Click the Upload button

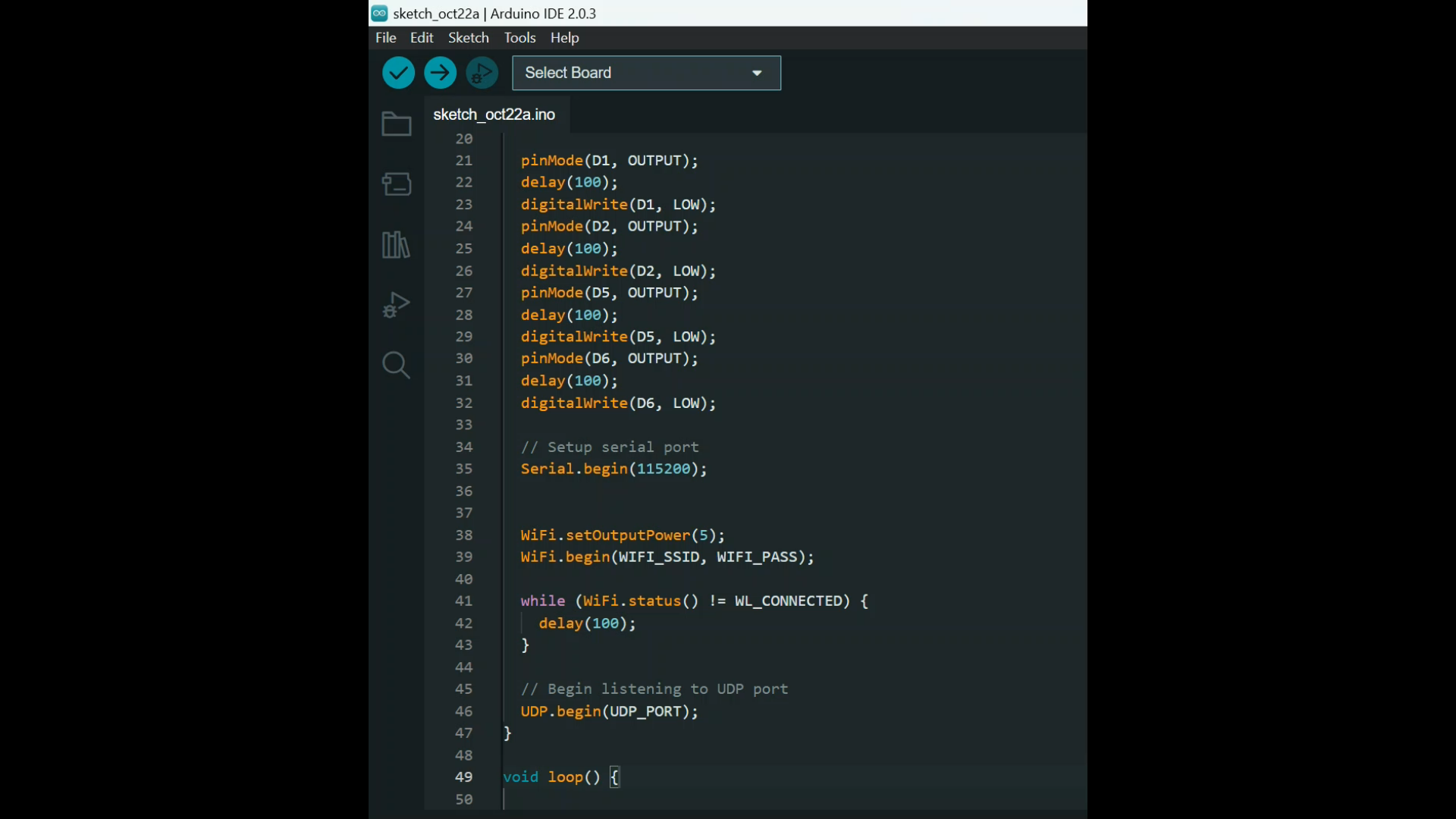pyautogui.click(x=440, y=72)
